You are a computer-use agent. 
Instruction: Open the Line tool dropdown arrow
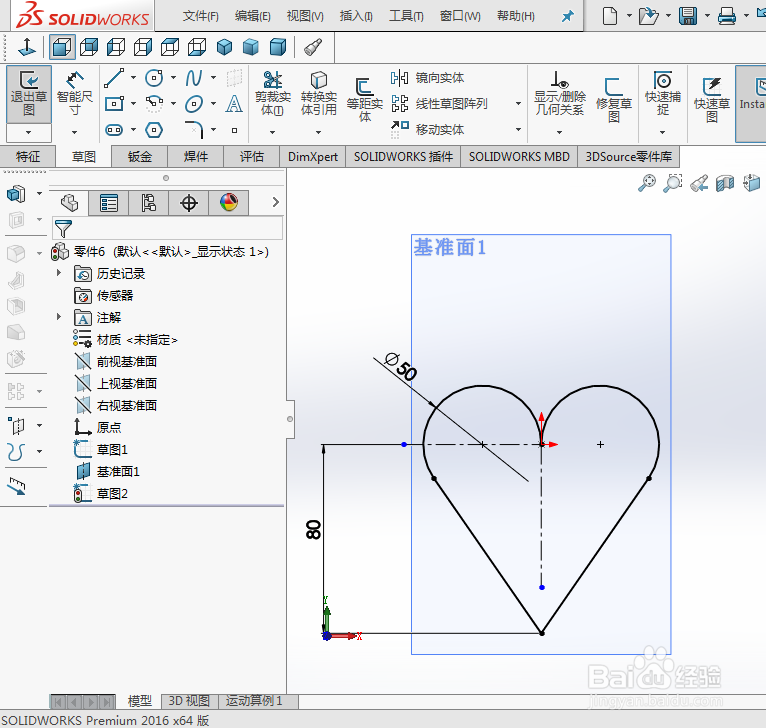[x=133, y=77]
